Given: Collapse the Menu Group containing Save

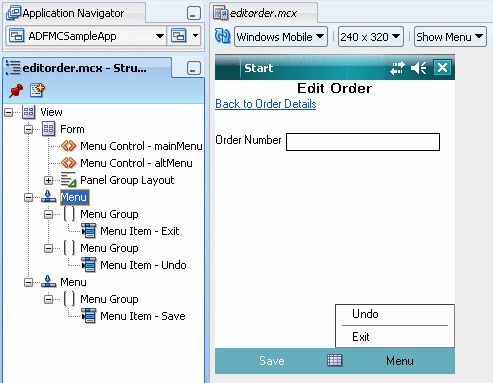Looking at the screenshot, I should pos(49,299).
